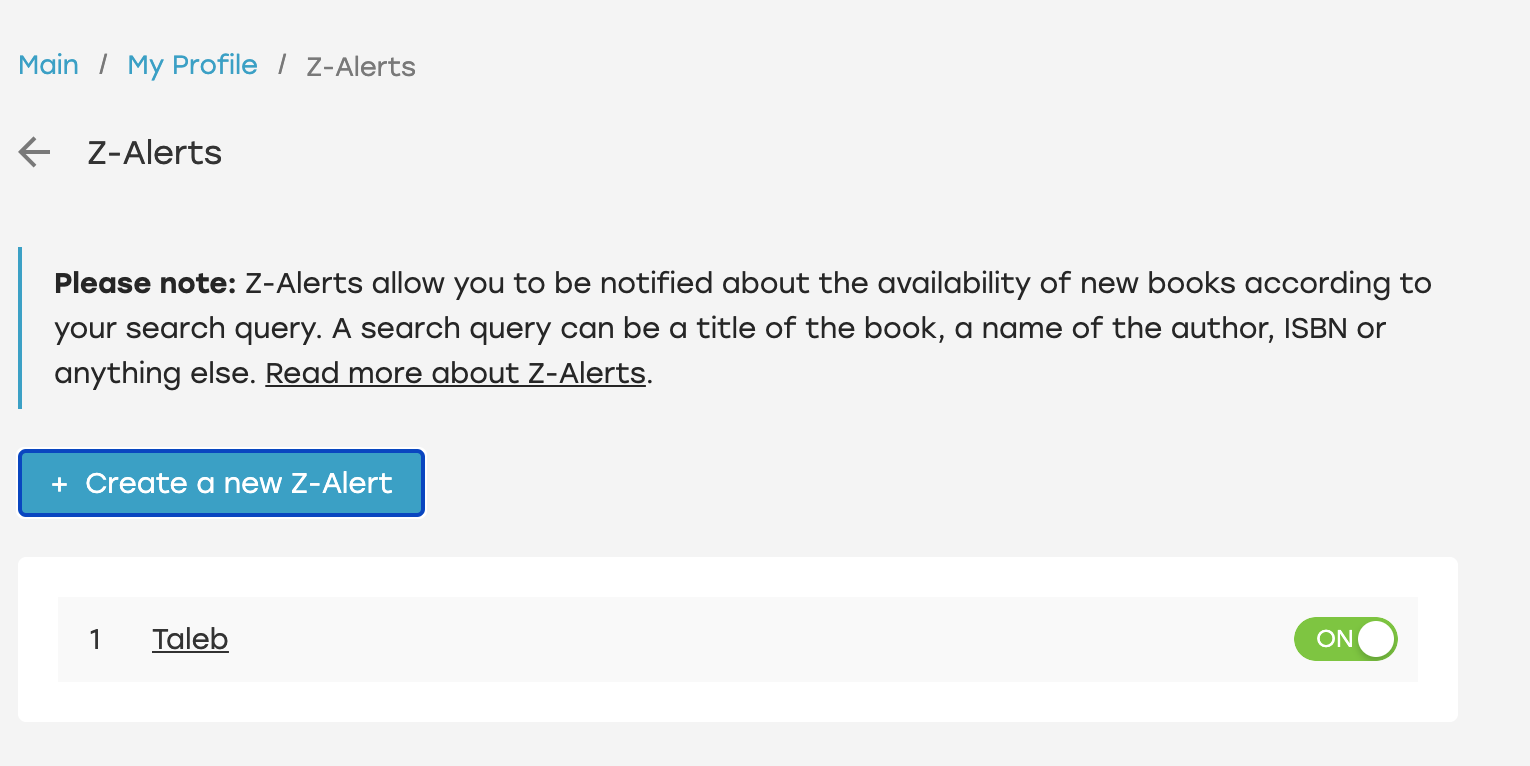This screenshot has width=1530, height=766.
Task: Click the white knob of Taleb toggle
Action: tap(1376, 639)
